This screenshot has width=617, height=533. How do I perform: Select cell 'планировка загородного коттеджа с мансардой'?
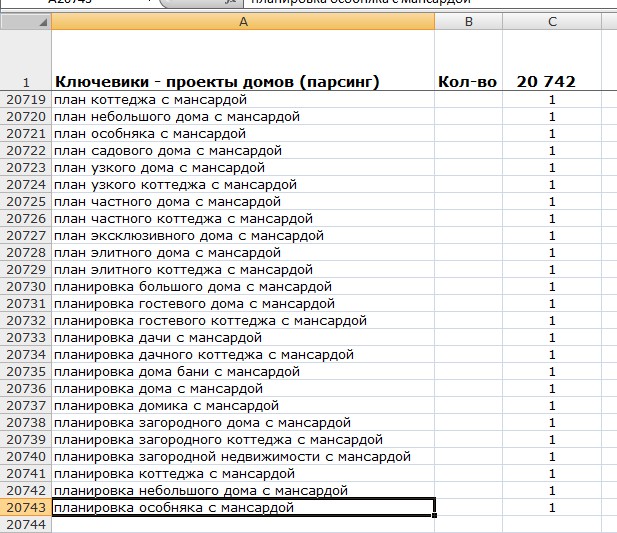(x=243, y=439)
